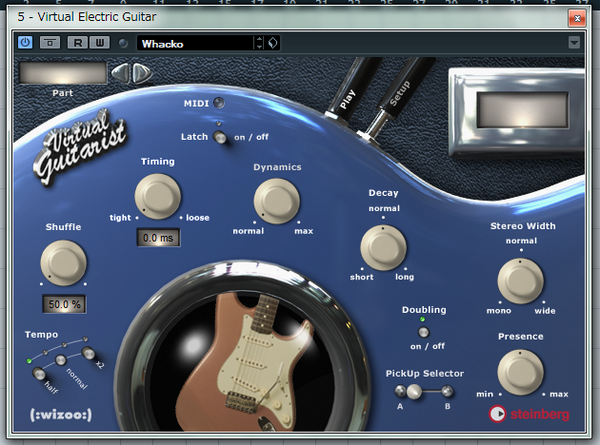Viewport: 600px width, 445px height.
Task: Select pickup position A
Action: pyautogui.click(x=400, y=391)
